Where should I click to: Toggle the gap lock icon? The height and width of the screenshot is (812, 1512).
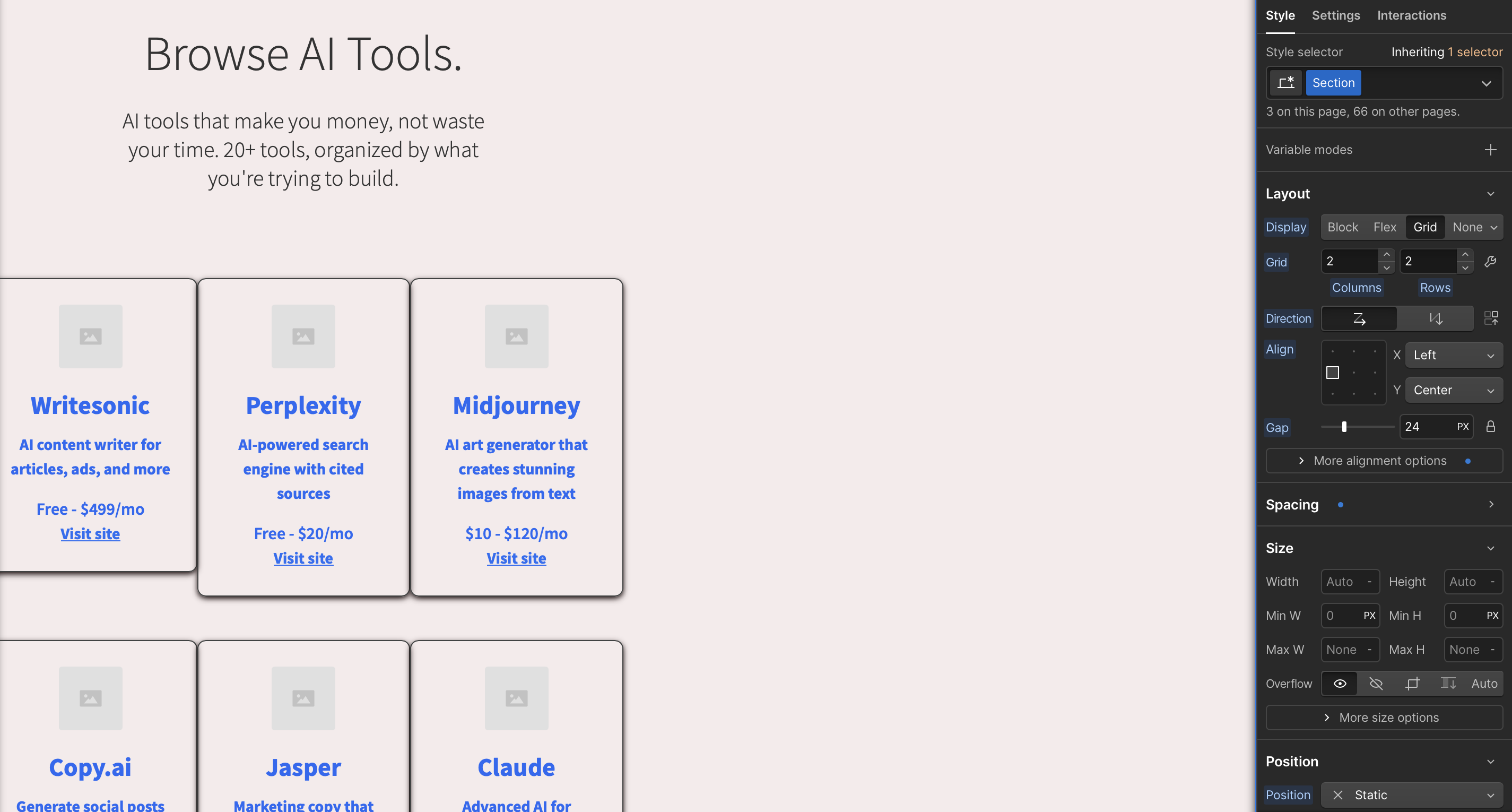(1490, 427)
